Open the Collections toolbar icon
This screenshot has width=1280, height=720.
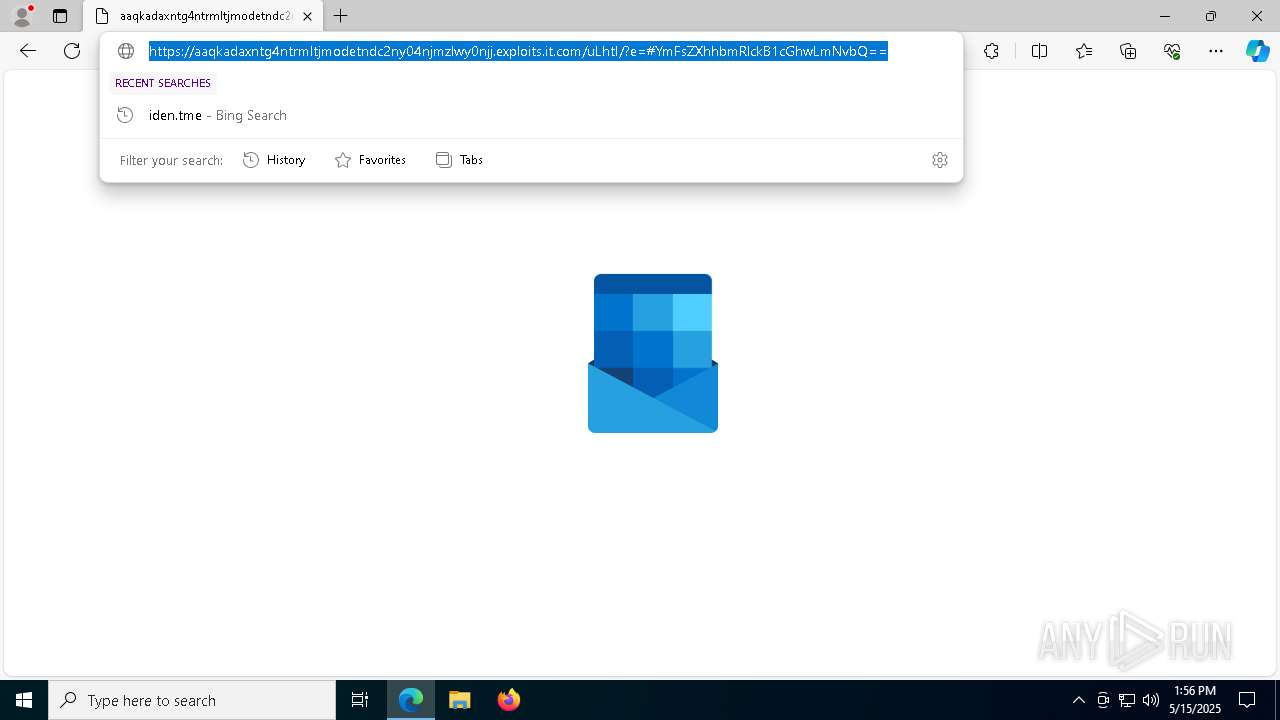tap(1128, 51)
